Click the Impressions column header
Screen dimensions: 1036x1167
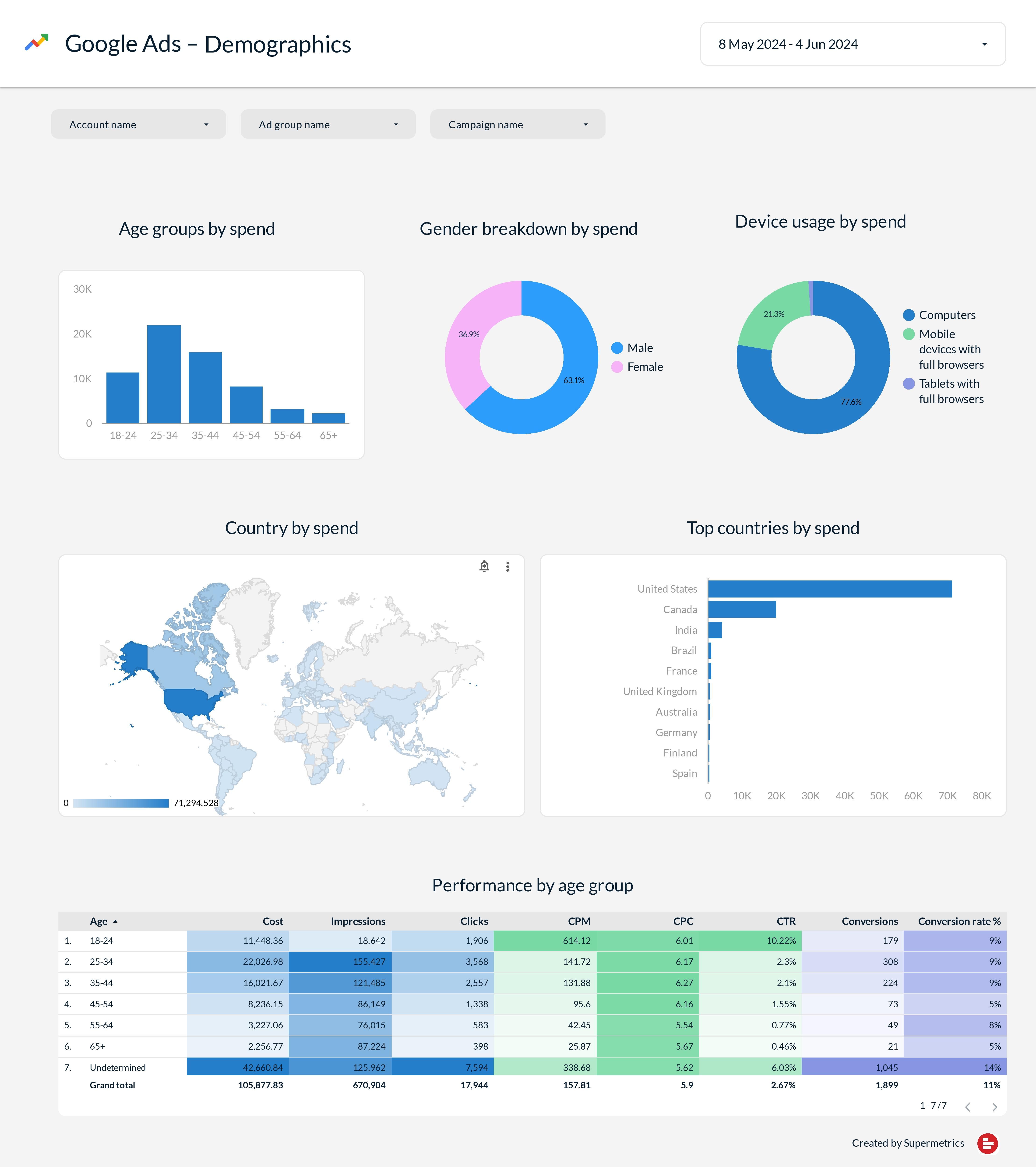(358, 921)
